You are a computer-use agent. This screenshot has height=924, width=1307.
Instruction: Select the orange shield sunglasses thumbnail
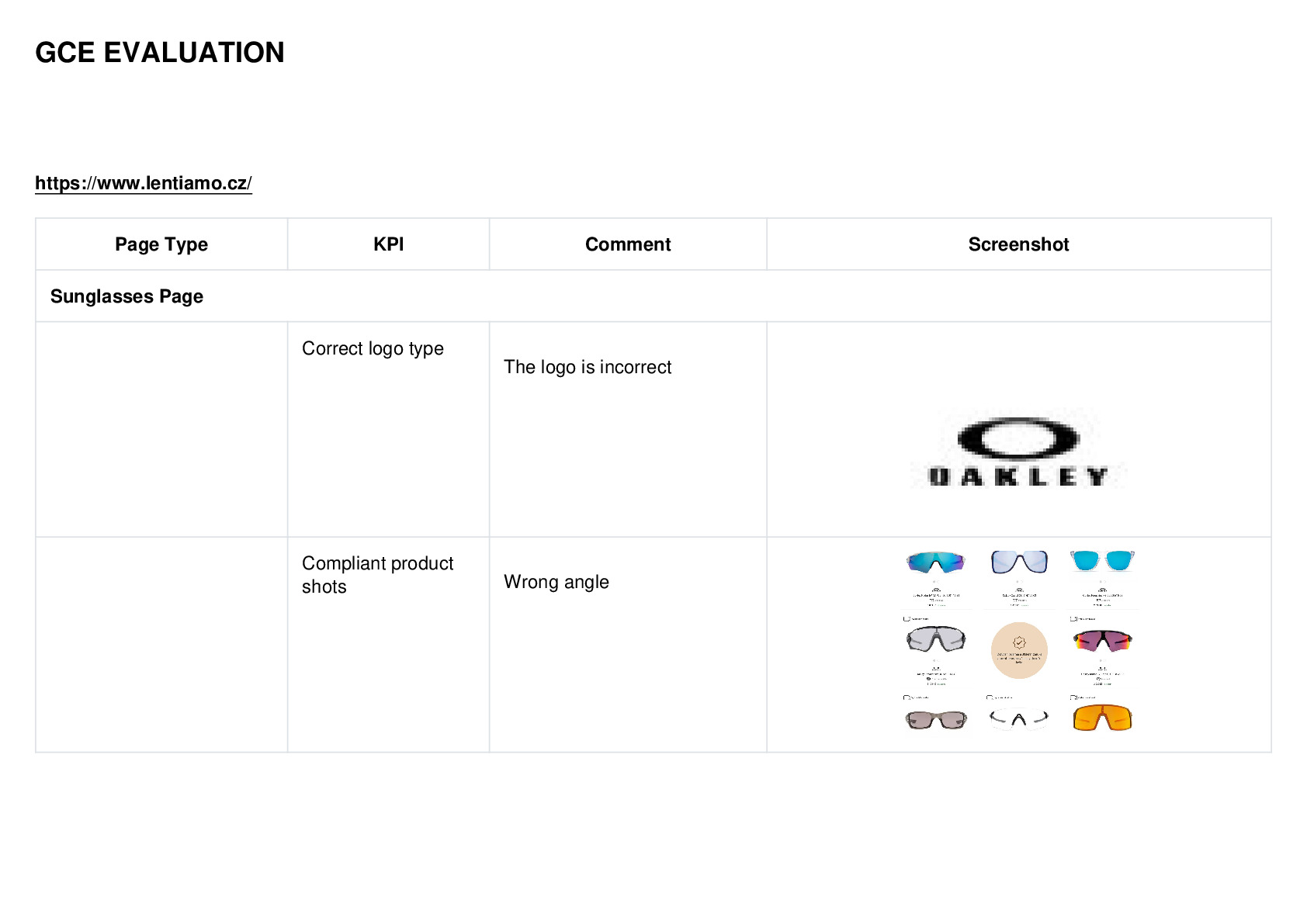click(1102, 718)
